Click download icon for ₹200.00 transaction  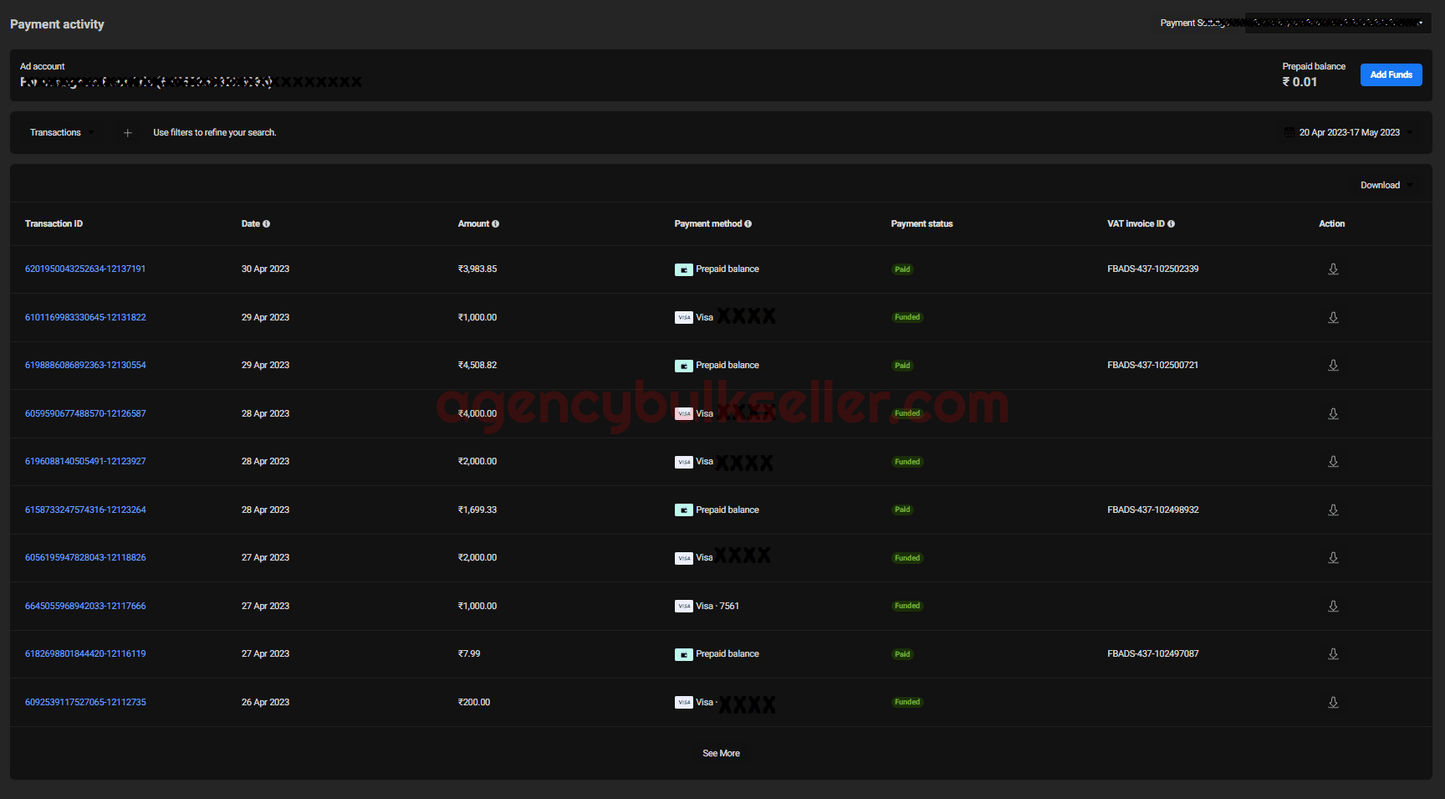tap(1333, 702)
